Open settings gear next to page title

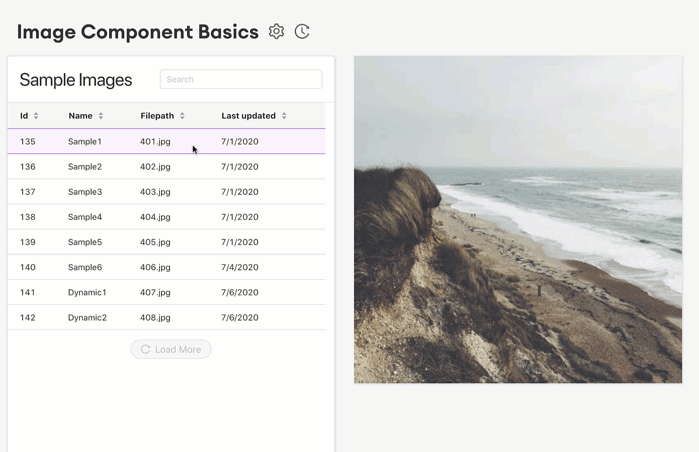pyautogui.click(x=276, y=32)
